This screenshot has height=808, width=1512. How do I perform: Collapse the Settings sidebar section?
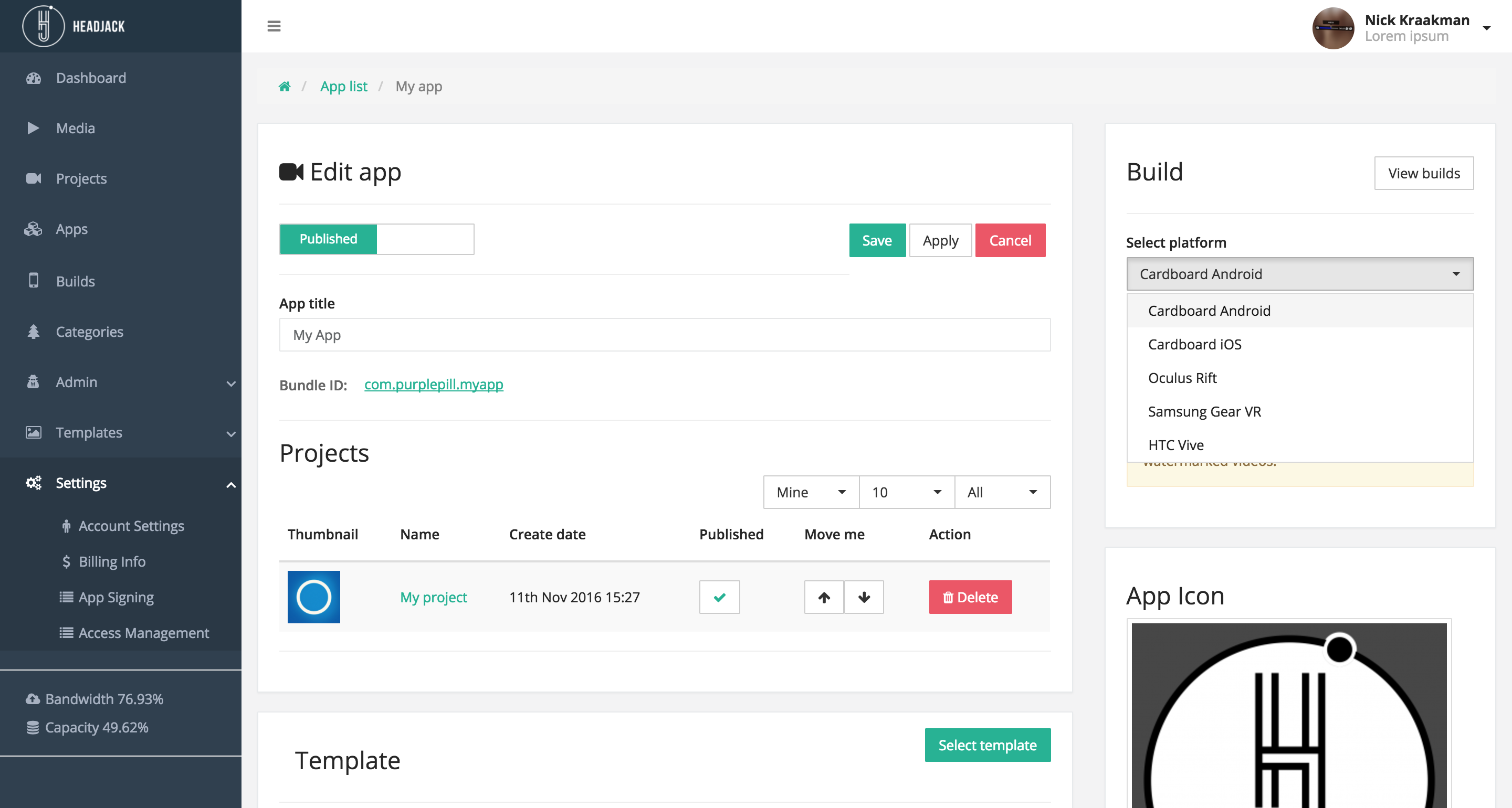point(230,485)
